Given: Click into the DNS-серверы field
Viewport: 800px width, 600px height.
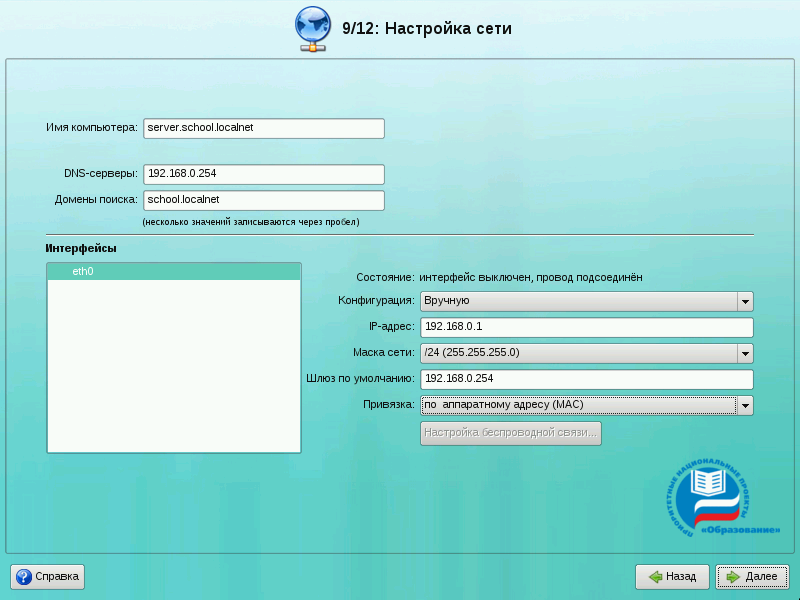Looking at the screenshot, I should pyautogui.click(x=264, y=174).
